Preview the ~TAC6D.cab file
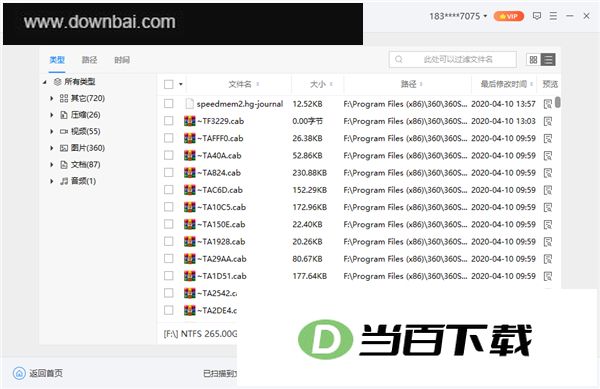 point(548,190)
